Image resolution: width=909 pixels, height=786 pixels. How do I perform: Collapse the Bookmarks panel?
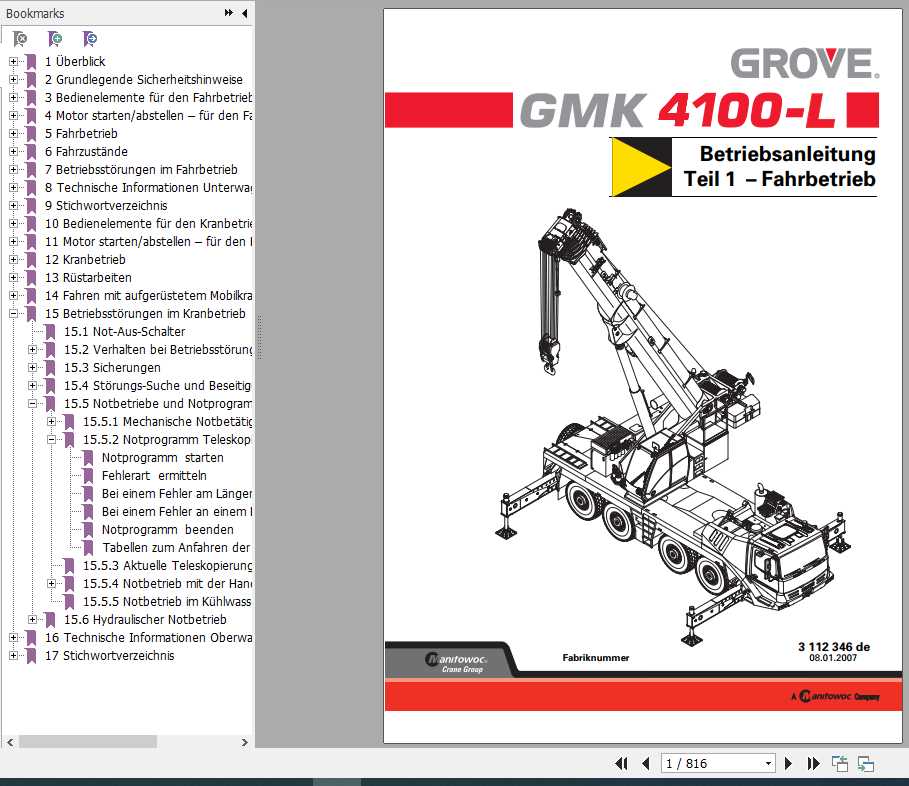pyautogui.click(x=244, y=13)
